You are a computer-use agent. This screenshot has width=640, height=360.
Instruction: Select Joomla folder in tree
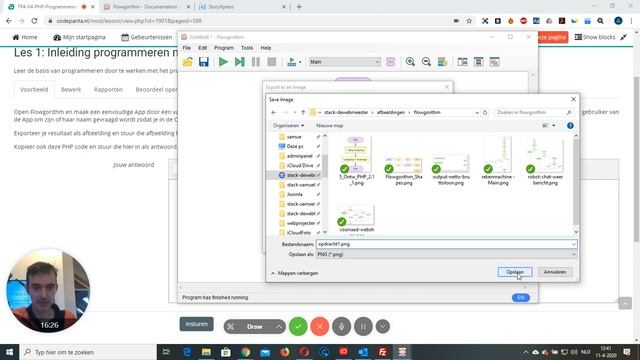(x=294, y=194)
